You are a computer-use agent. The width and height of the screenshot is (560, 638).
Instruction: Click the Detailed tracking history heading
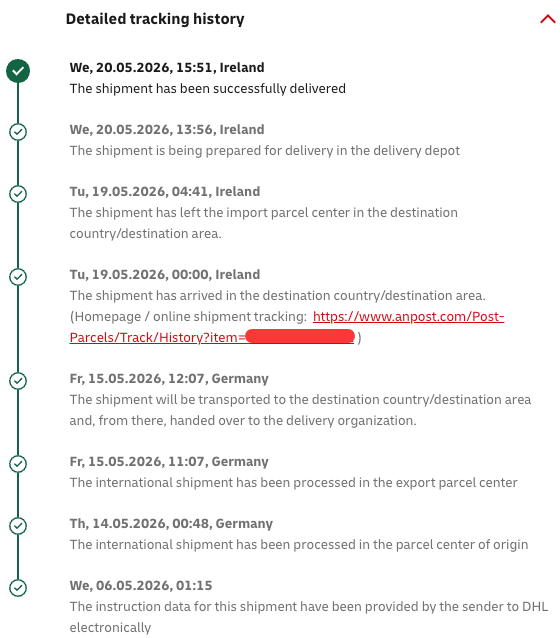click(x=155, y=19)
